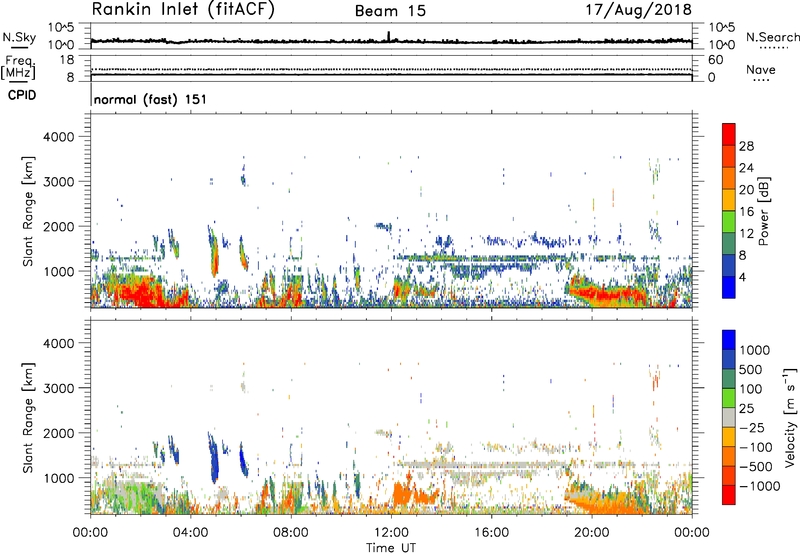
Task: Click the "500" Velocity colorbar tick
Action: click(750, 369)
